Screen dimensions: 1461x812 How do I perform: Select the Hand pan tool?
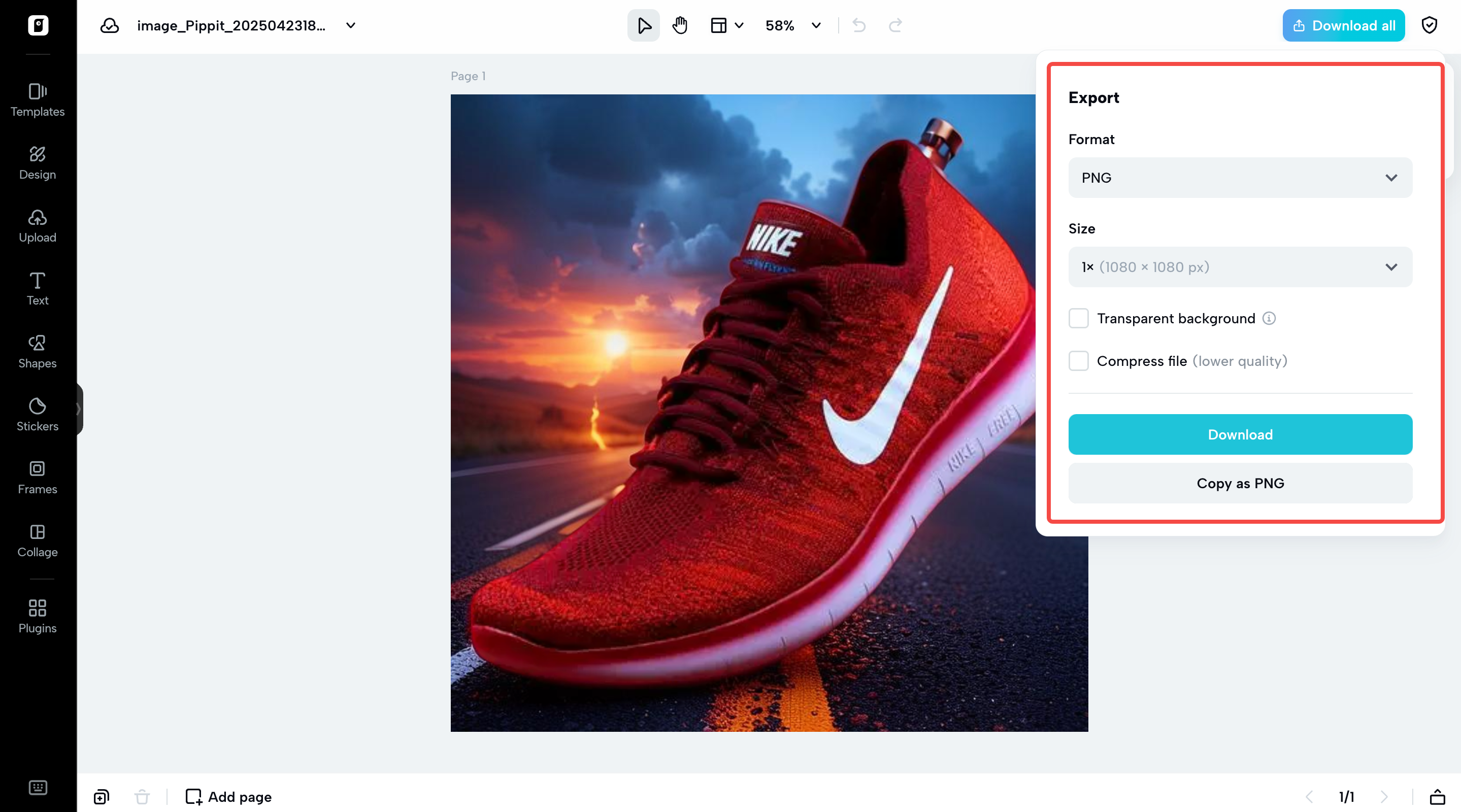(679, 25)
